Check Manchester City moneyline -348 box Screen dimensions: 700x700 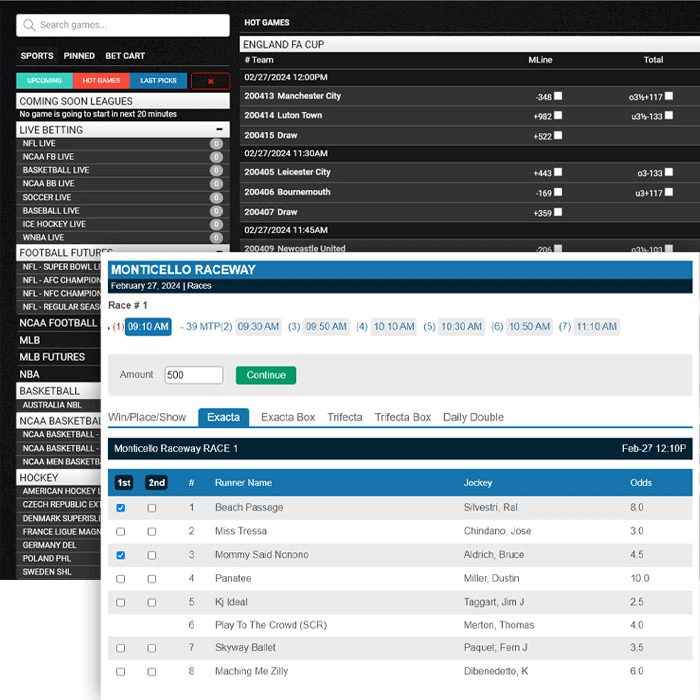(558, 96)
